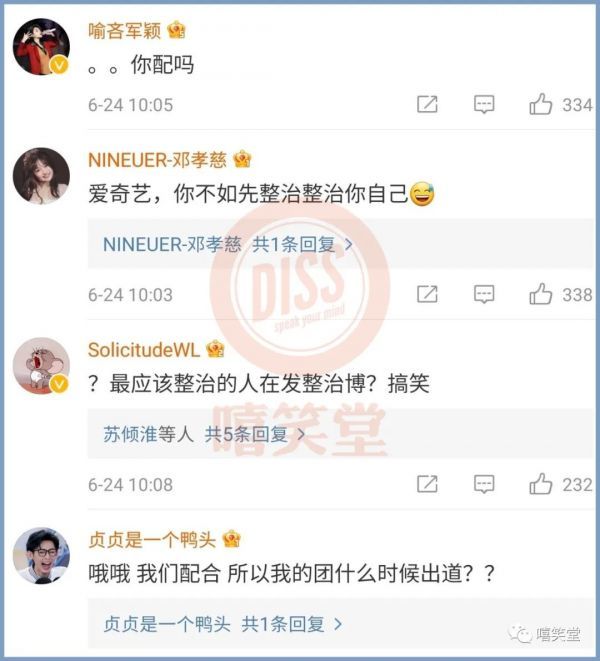The image size is (600, 661).
Task: Tap 贞贞是一个鸭头's avatar with glasses
Action: (41, 556)
